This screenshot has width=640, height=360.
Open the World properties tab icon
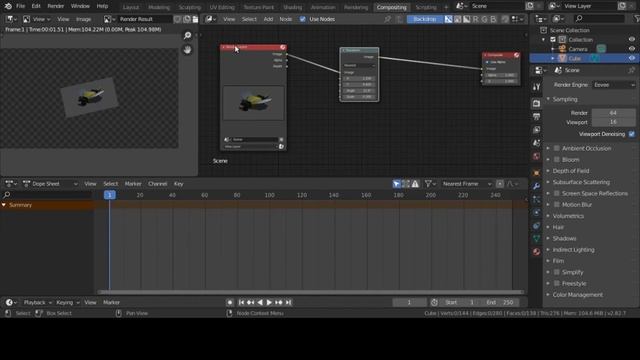coord(536,156)
